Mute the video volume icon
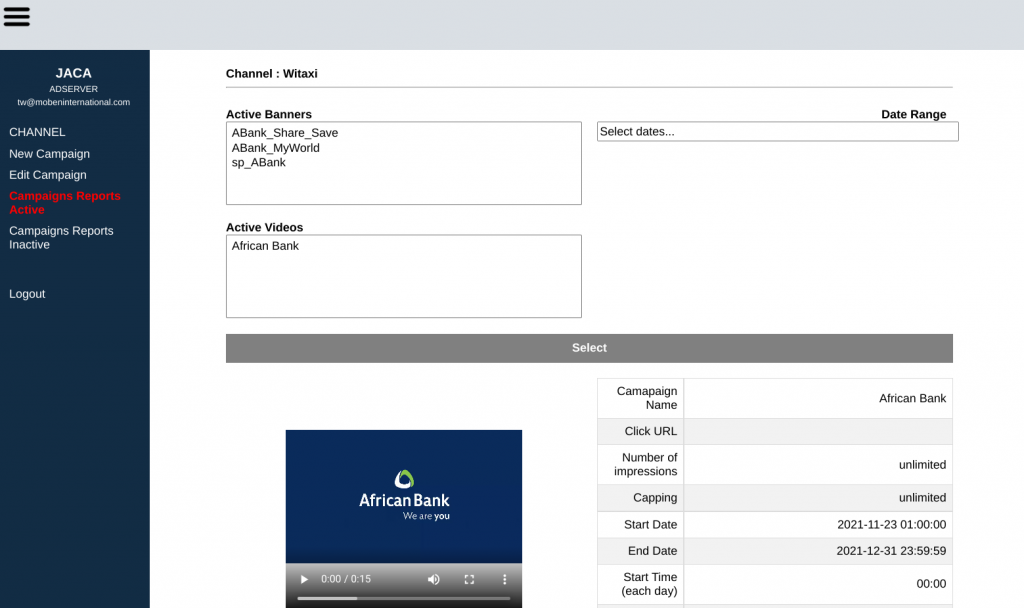1024x608 pixels. [x=433, y=579]
